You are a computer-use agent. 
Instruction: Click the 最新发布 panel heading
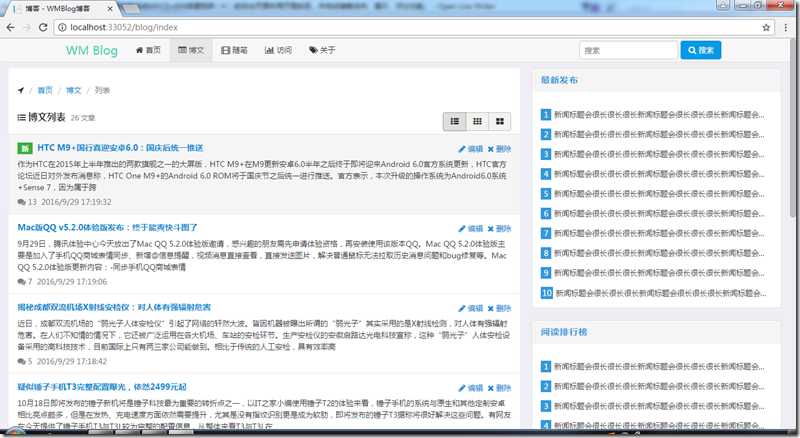click(559, 80)
